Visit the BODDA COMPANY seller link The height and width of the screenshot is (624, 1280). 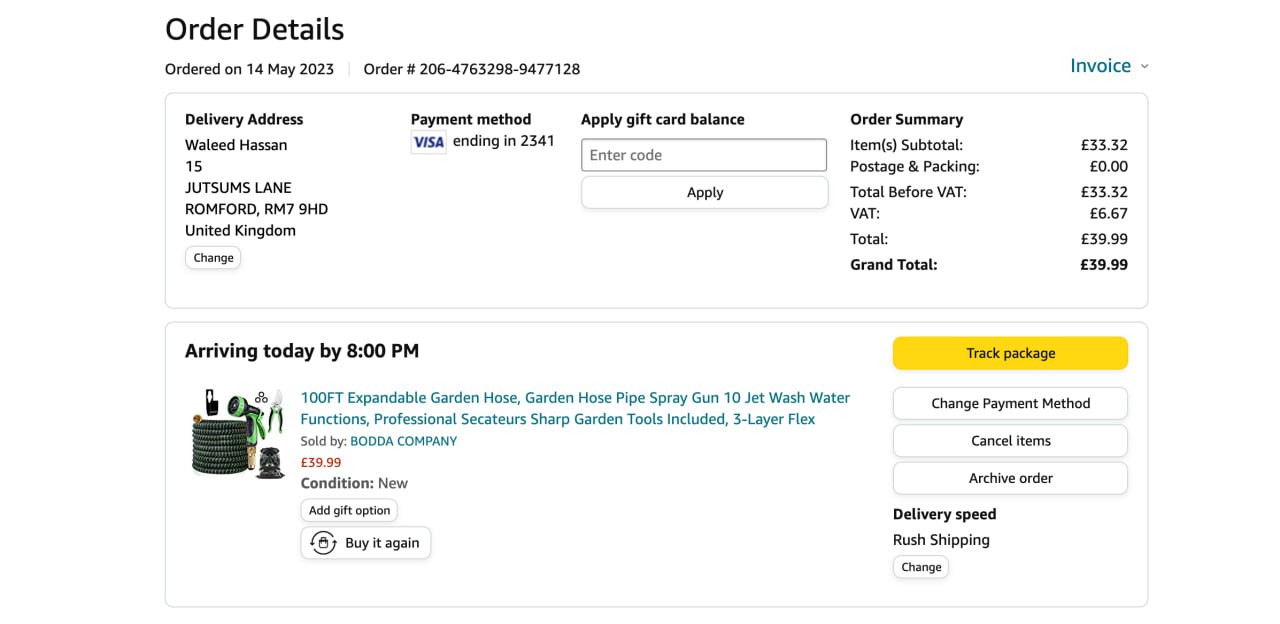coord(403,441)
